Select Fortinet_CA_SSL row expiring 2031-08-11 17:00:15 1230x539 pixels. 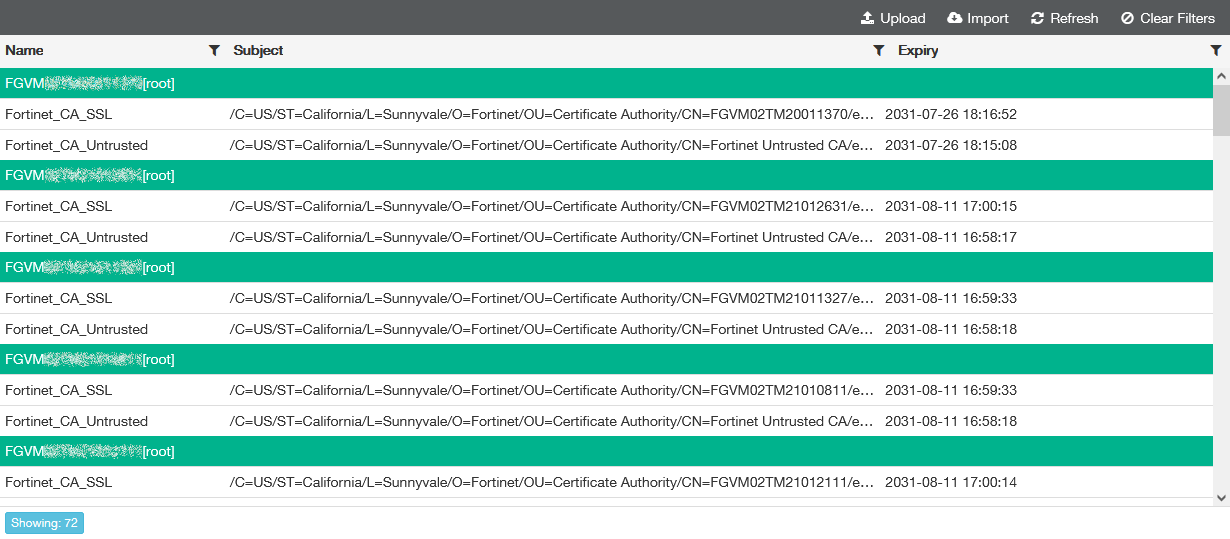606,206
